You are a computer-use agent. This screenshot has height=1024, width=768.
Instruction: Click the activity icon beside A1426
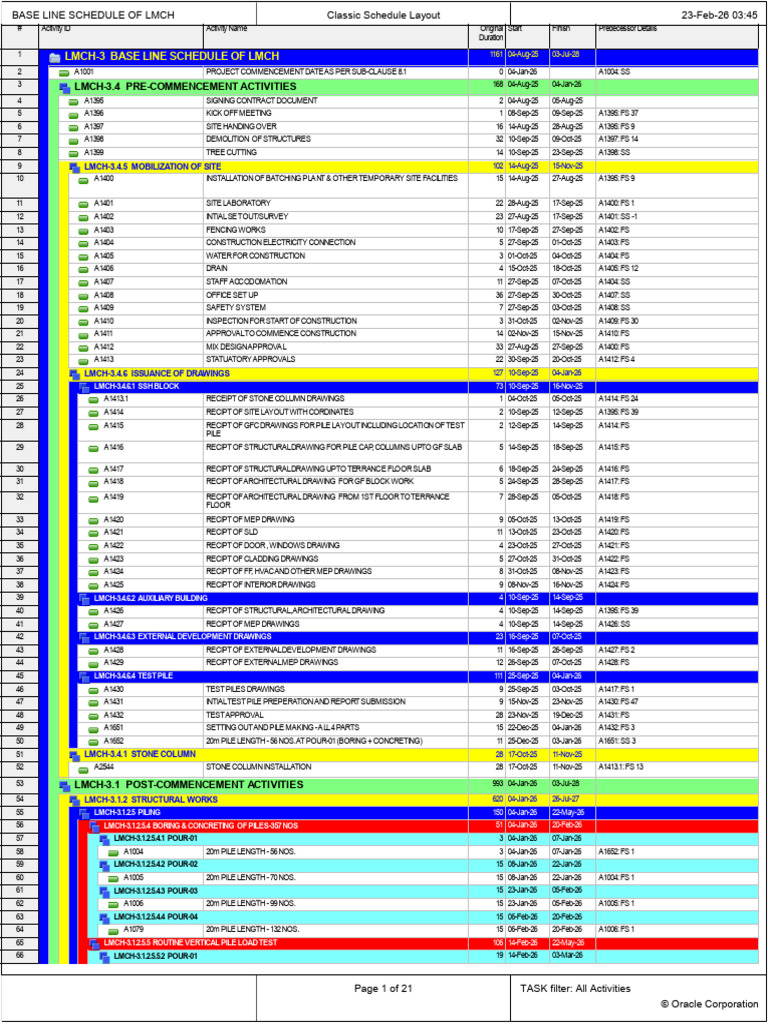click(93, 612)
